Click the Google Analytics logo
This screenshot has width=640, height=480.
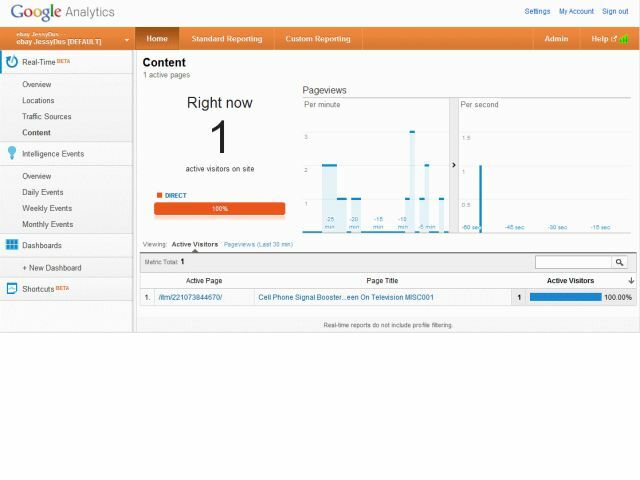62,13
